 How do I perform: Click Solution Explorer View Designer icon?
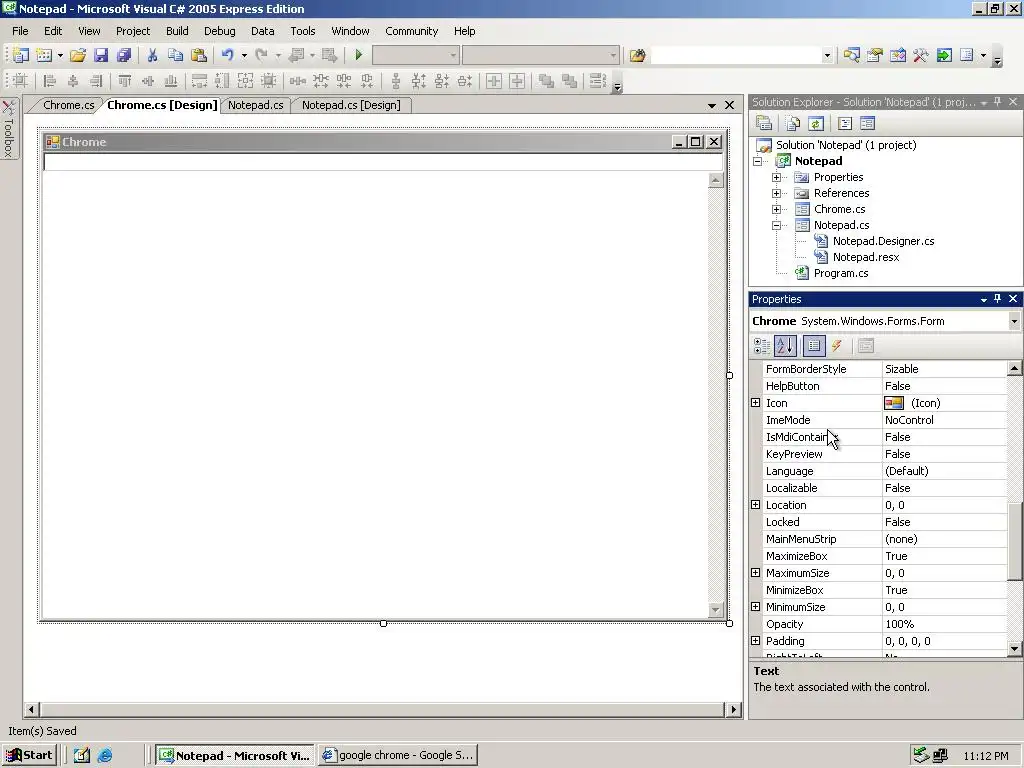(867, 123)
